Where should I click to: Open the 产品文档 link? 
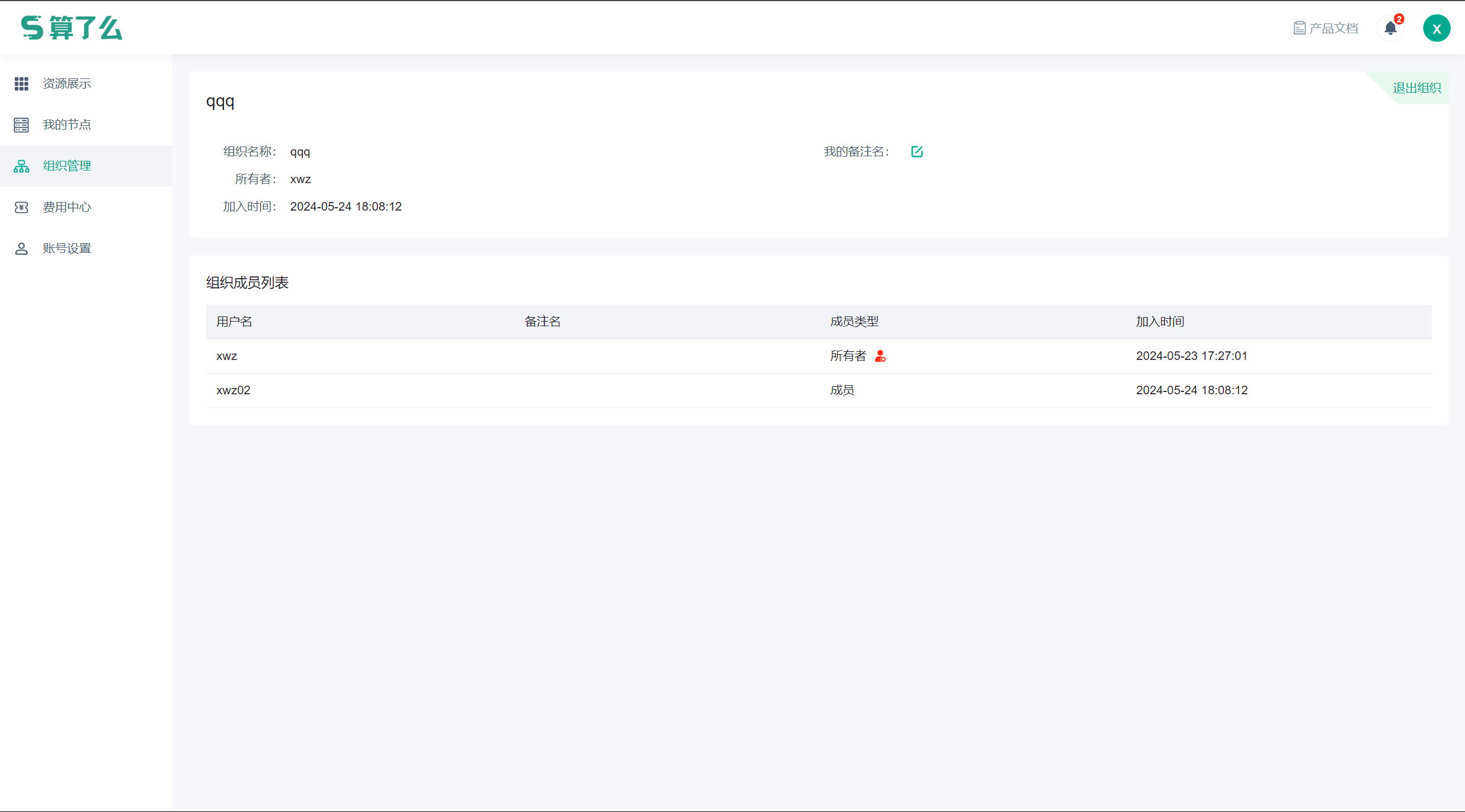point(1333,28)
